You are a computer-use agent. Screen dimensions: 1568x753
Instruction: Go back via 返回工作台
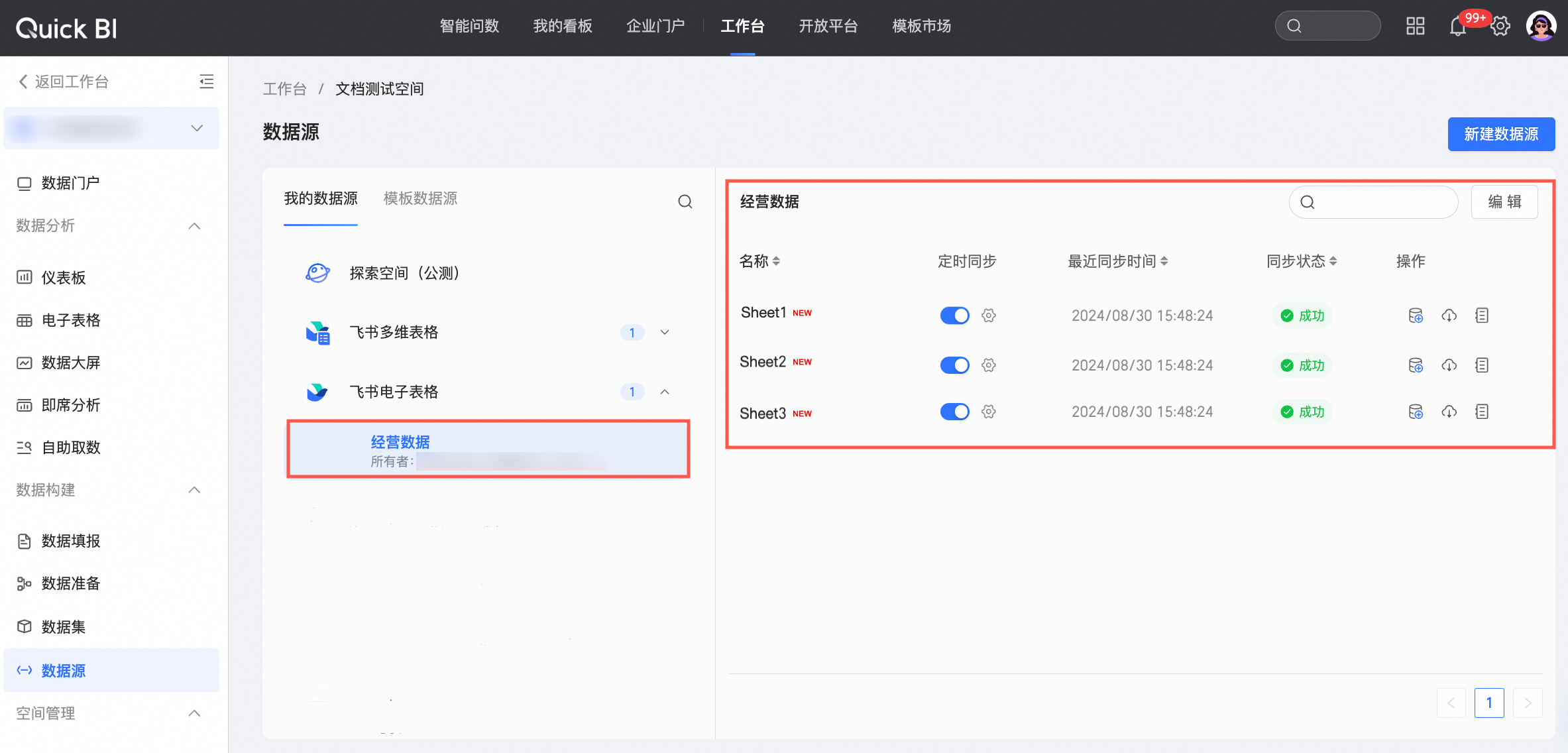(x=64, y=82)
